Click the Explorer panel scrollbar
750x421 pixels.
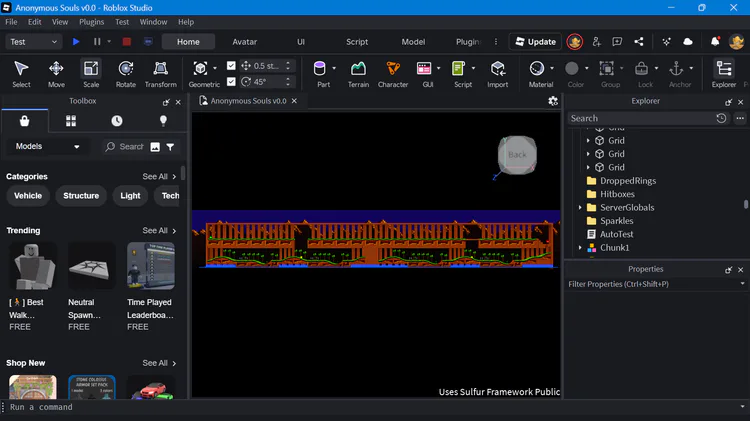pyautogui.click(x=746, y=204)
